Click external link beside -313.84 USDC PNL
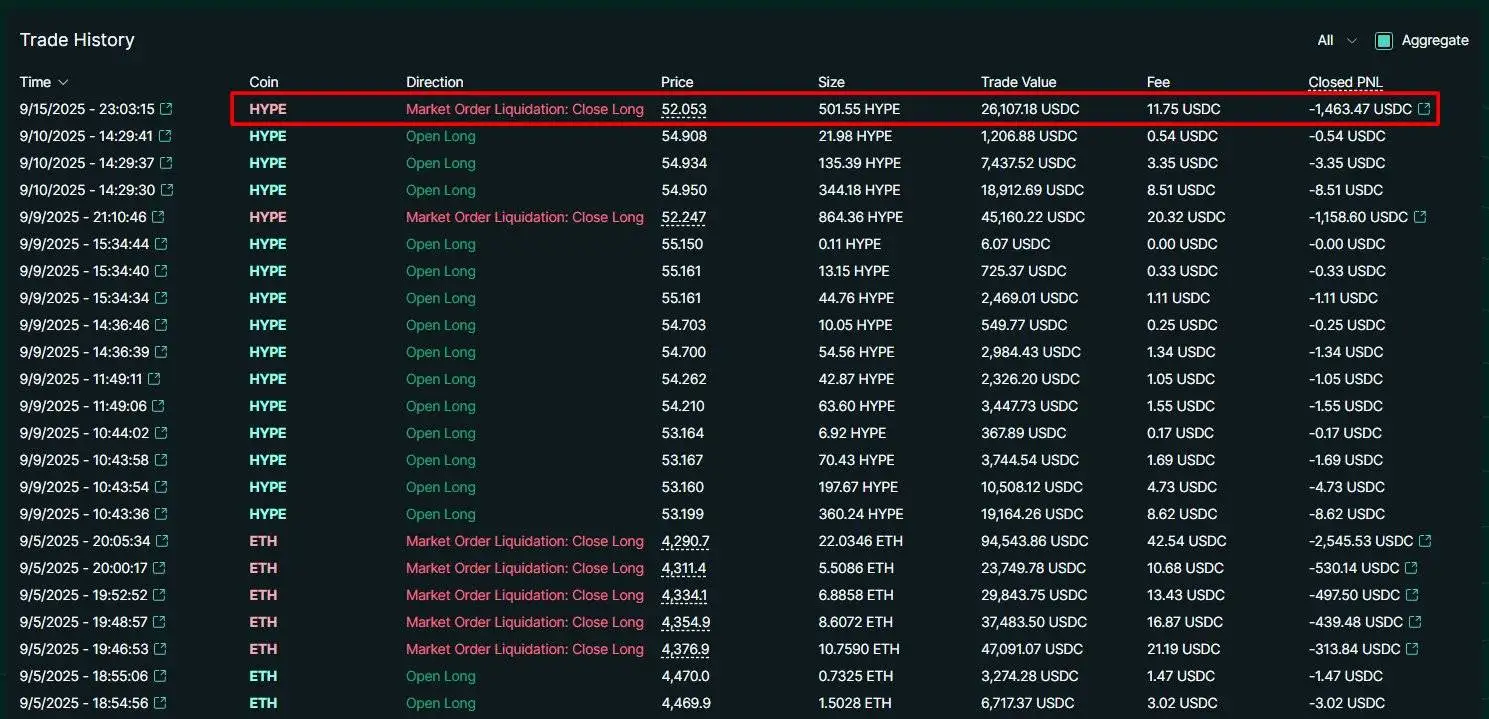Viewport: 1489px width, 719px height. click(1413, 649)
